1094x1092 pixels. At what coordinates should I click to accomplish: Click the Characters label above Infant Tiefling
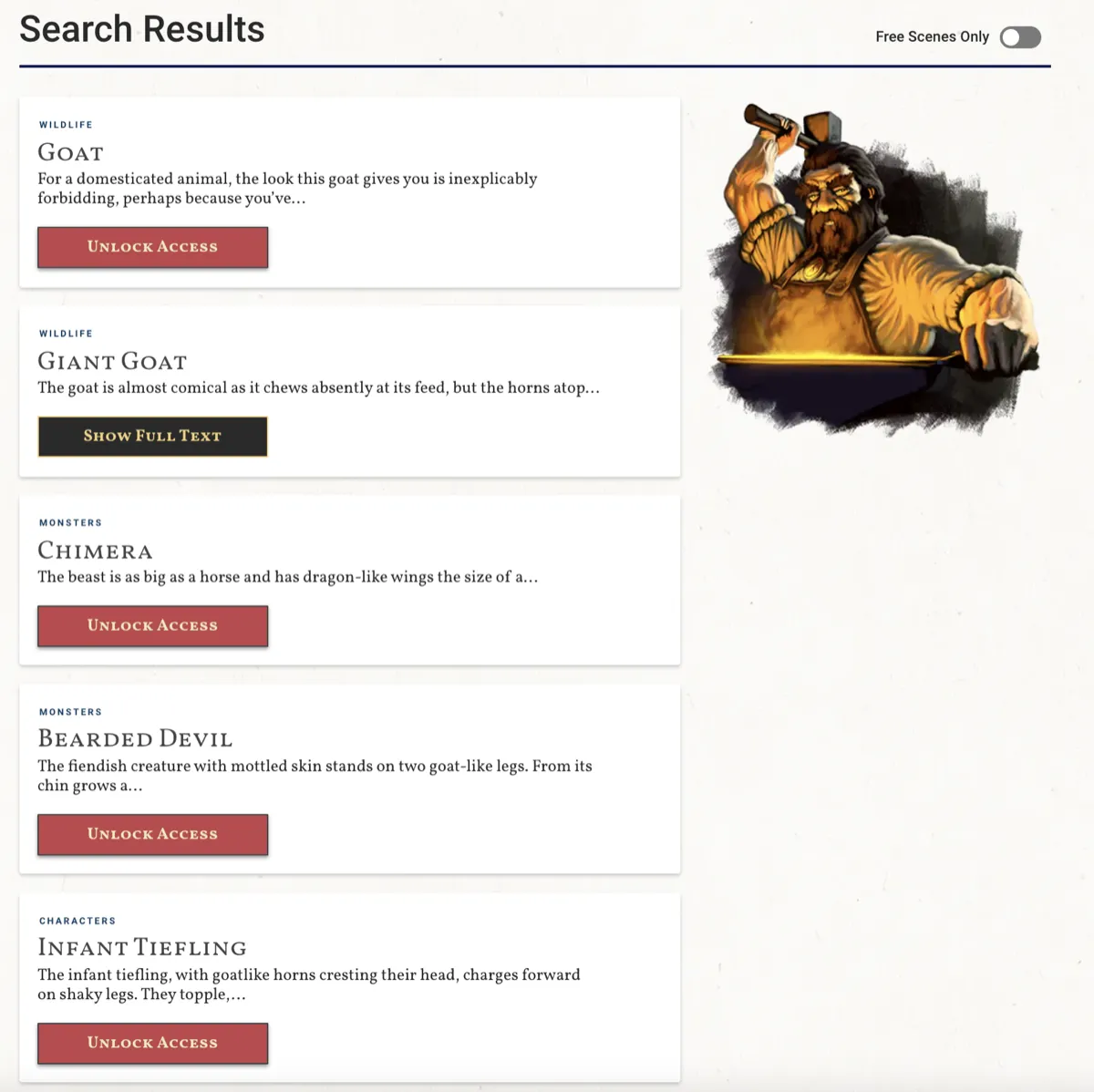pyautogui.click(x=77, y=921)
